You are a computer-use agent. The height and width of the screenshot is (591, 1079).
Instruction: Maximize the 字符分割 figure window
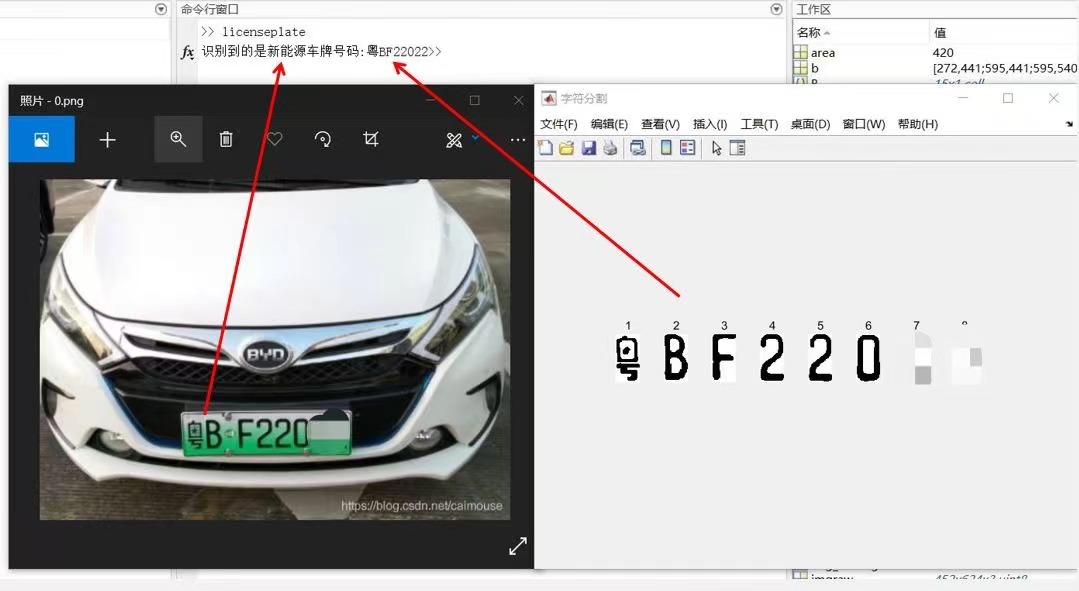pos(1007,98)
